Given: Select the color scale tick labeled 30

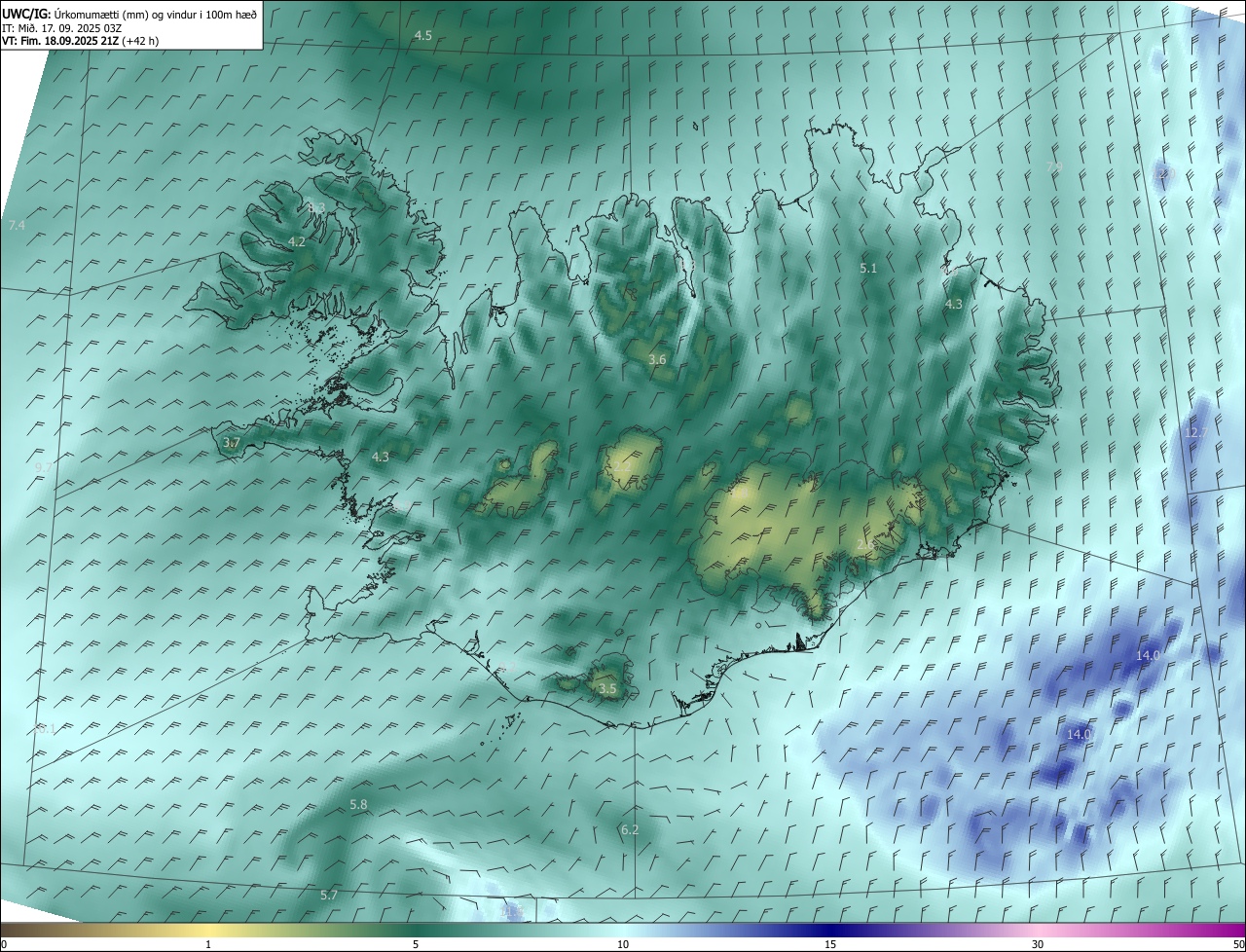Looking at the screenshot, I should tap(1038, 944).
